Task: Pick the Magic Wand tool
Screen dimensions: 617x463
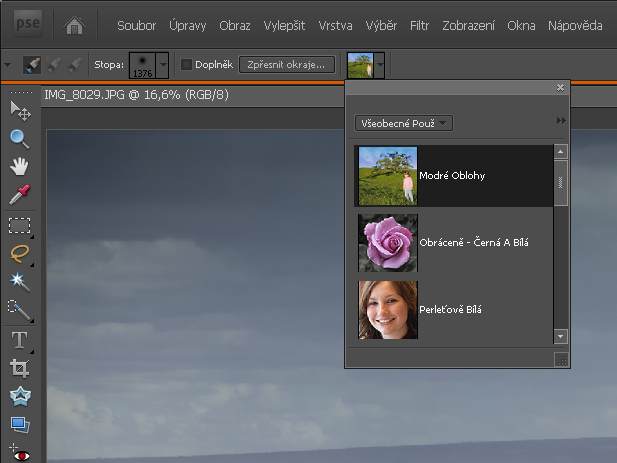Action: pos(19,281)
